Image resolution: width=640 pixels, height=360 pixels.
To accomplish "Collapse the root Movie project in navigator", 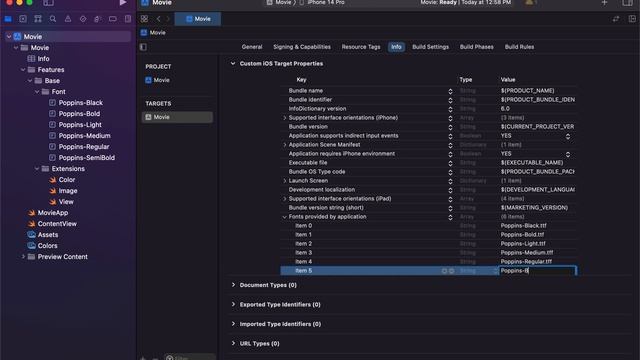I will 9,37.
